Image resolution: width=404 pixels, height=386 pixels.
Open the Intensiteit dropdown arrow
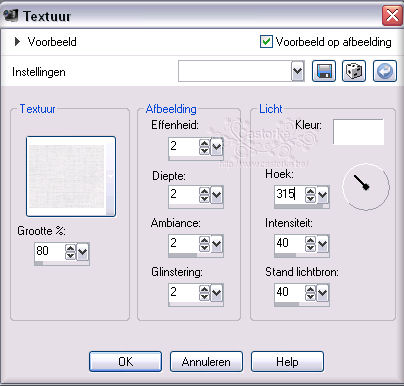323,244
